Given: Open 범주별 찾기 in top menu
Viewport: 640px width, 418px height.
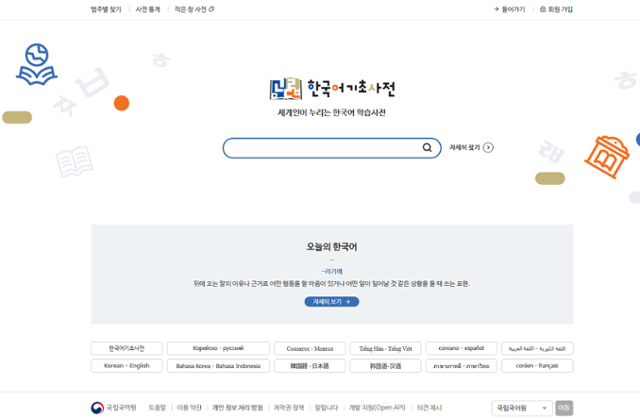Looking at the screenshot, I should point(106,9).
